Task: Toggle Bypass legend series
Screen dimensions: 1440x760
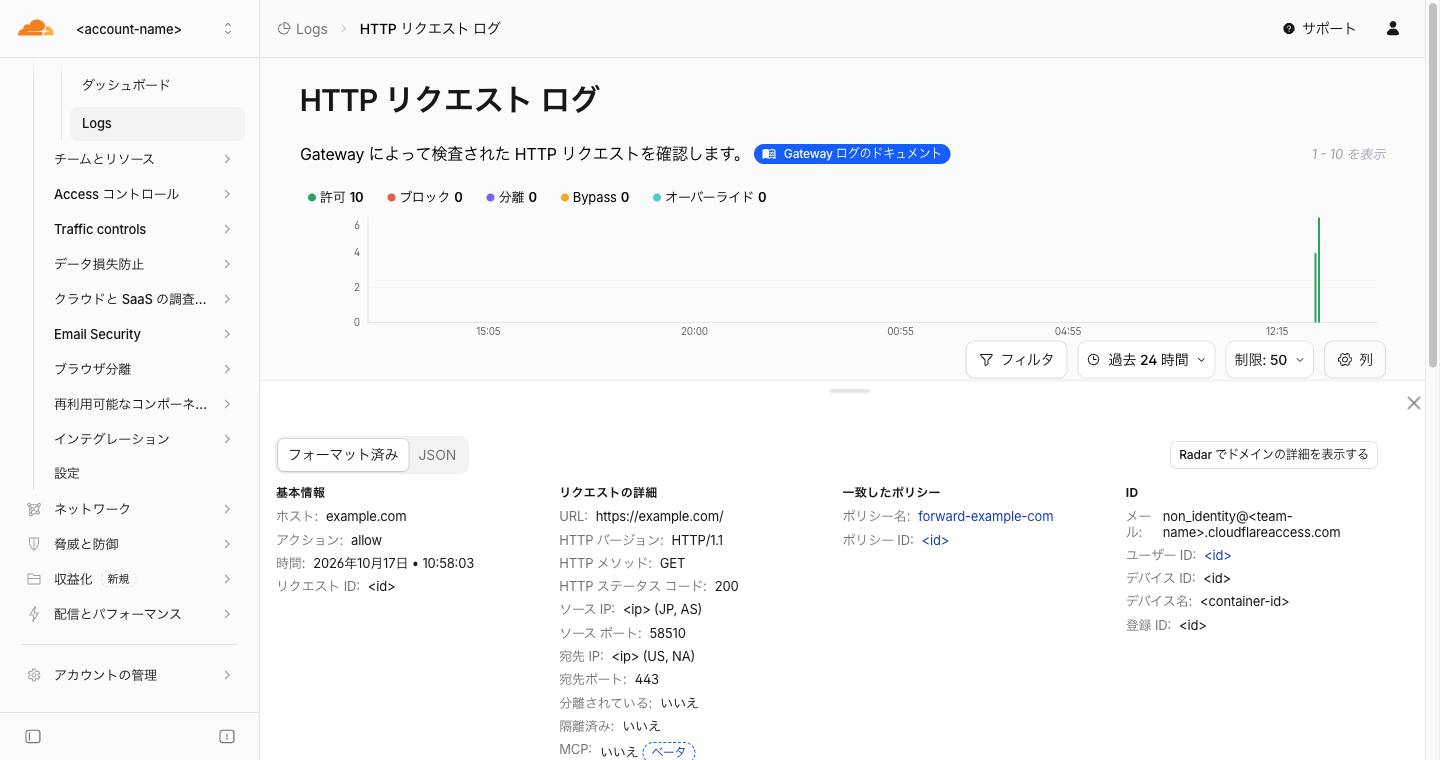Action: 594,197
